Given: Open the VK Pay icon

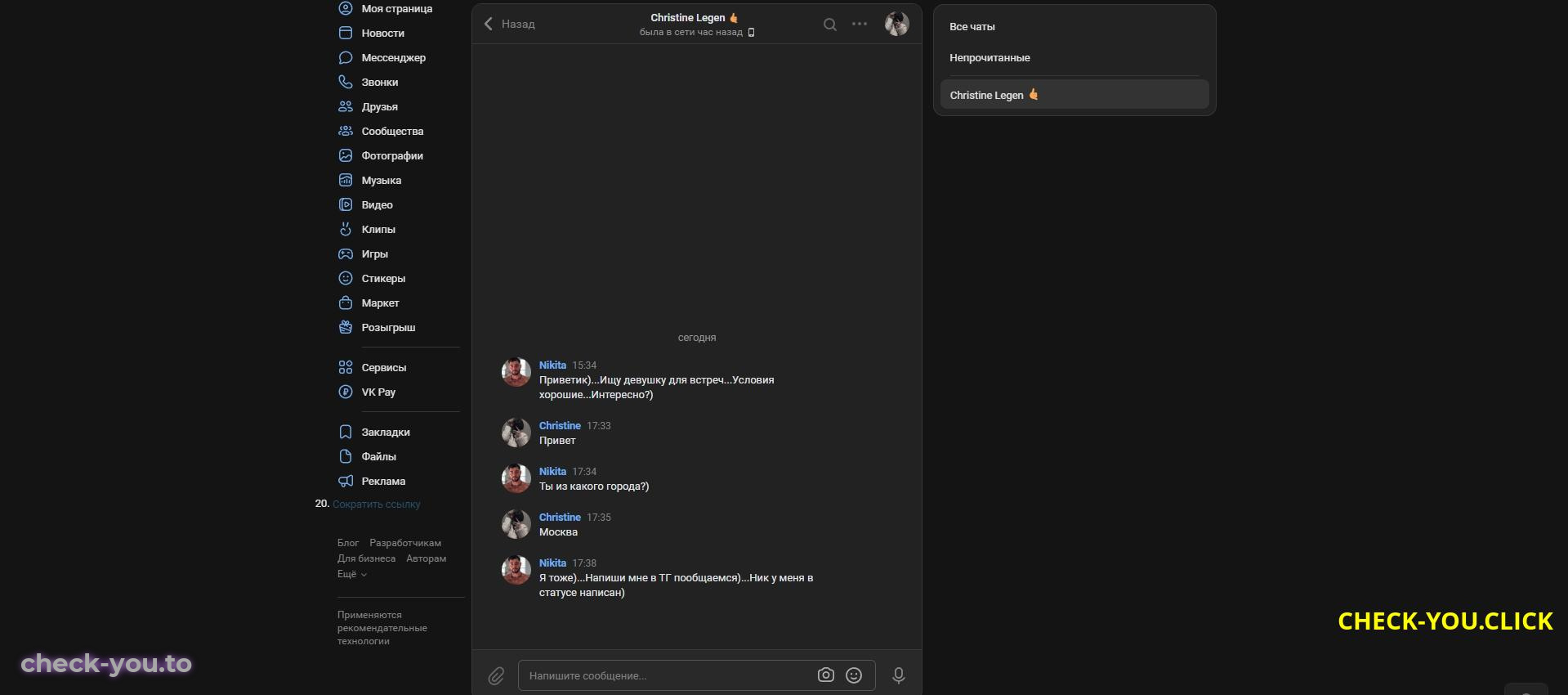Looking at the screenshot, I should pos(346,392).
